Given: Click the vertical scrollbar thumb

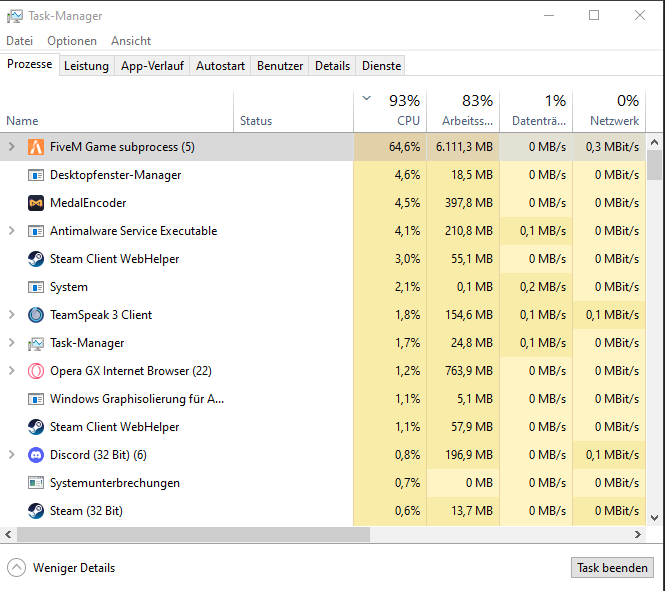Looking at the screenshot, I should pyautogui.click(x=654, y=165).
